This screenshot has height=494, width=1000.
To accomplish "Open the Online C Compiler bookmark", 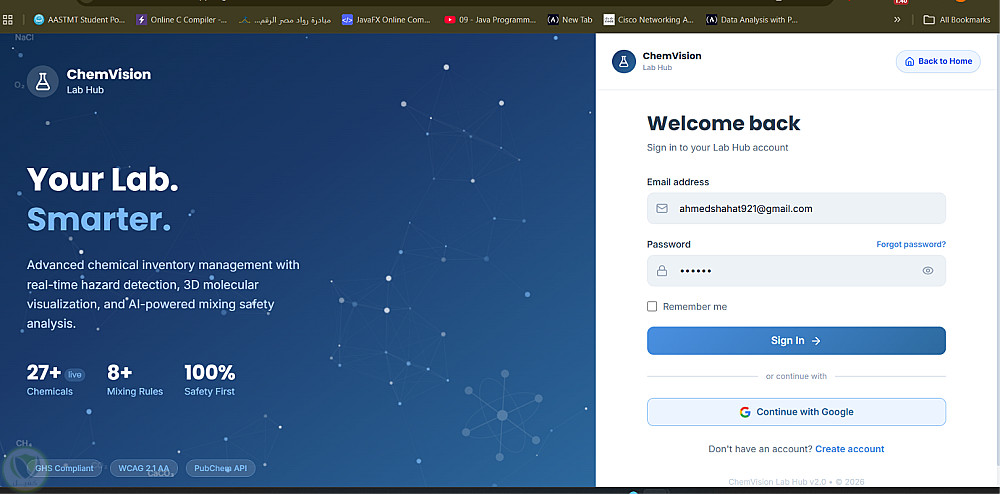I will tap(182, 20).
